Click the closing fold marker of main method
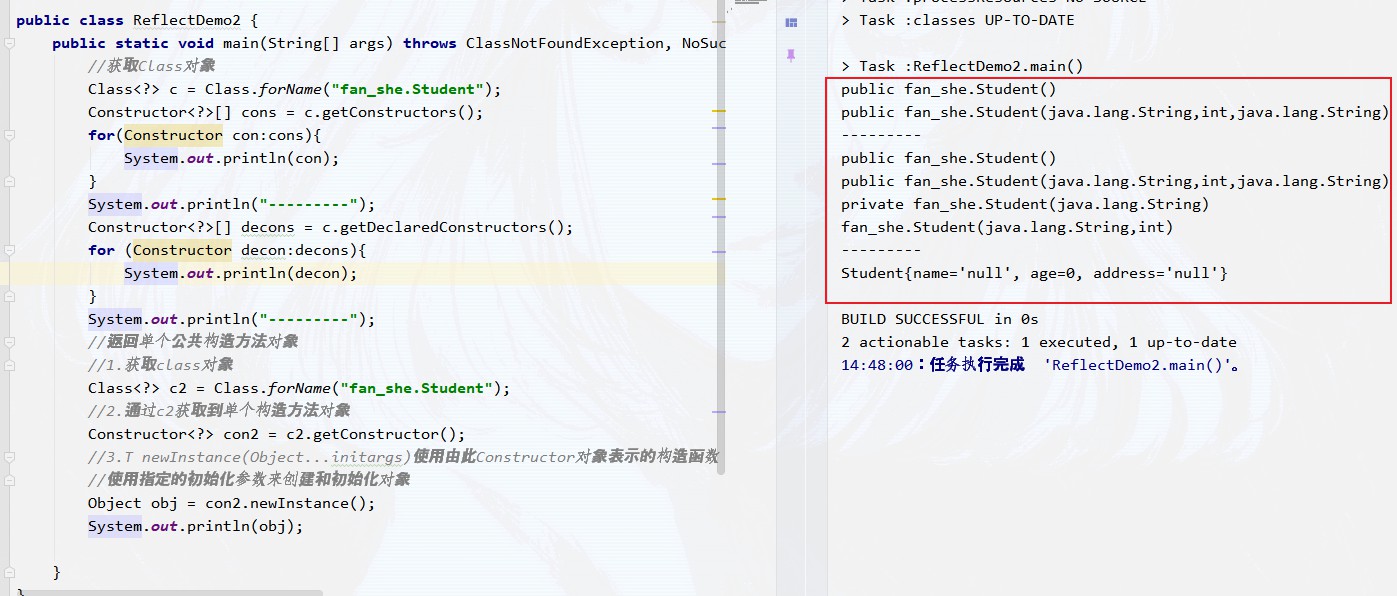Screen dimensions: 1397x596 8,572
